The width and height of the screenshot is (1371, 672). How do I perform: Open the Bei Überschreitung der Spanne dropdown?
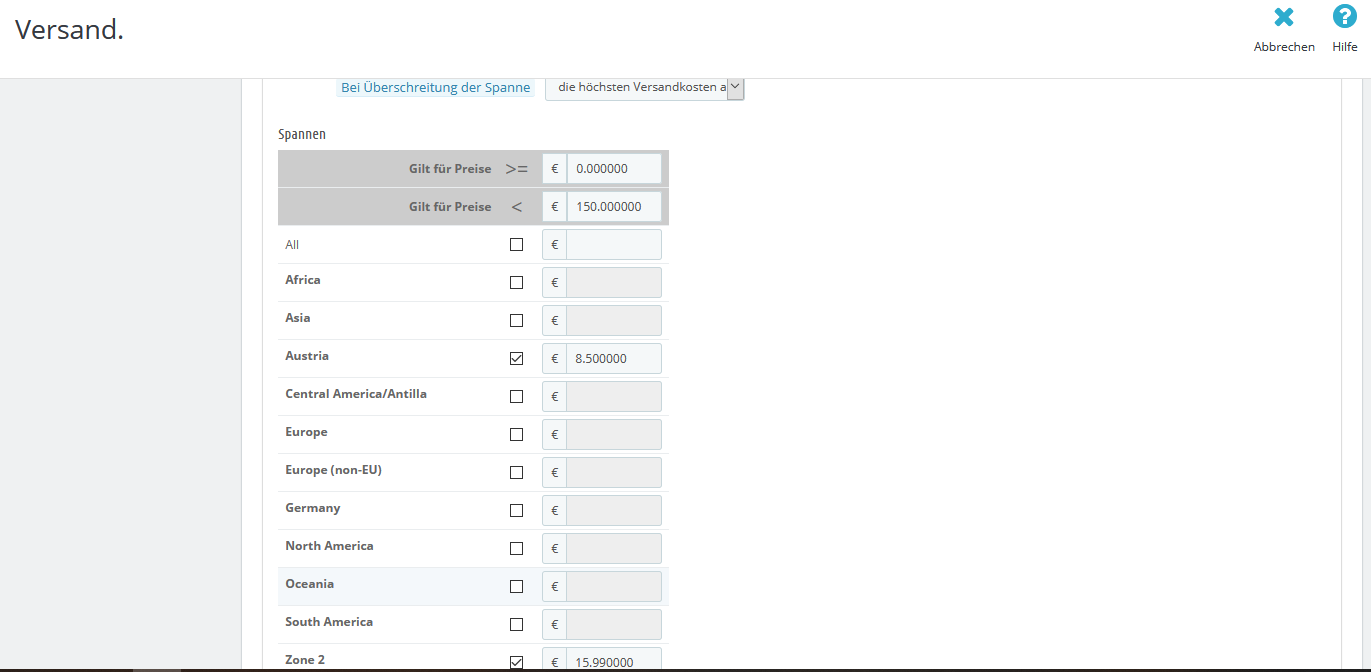tap(645, 87)
